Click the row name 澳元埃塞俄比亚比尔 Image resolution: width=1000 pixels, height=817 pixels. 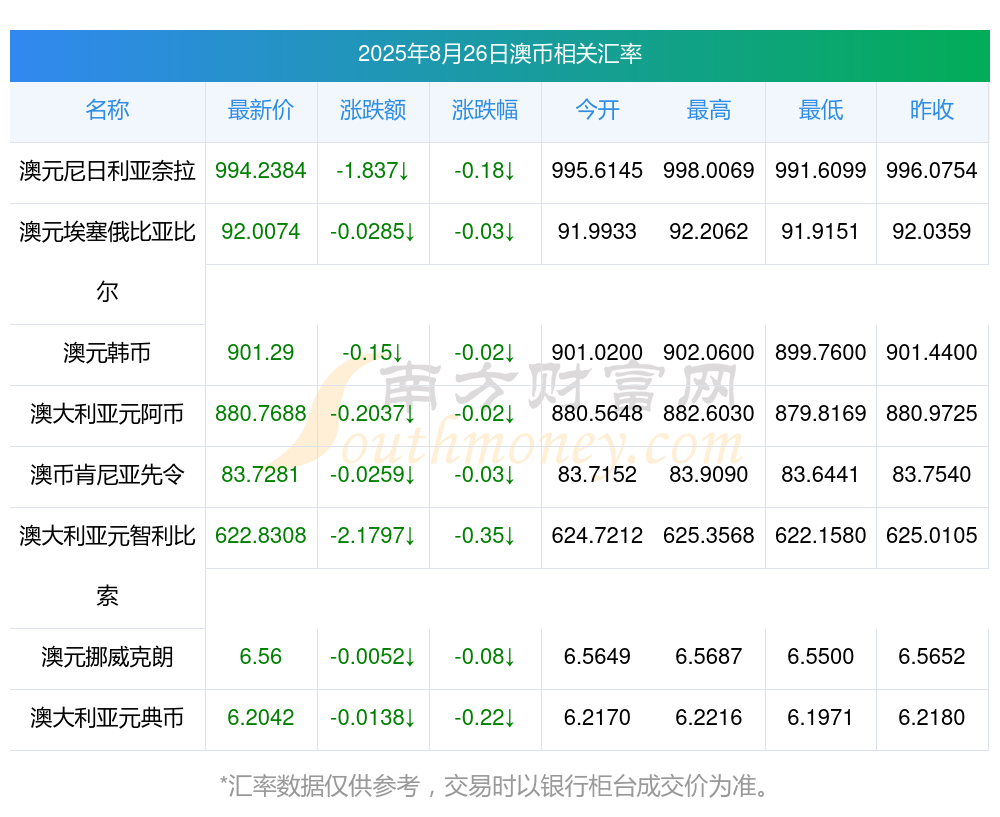pos(107,262)
